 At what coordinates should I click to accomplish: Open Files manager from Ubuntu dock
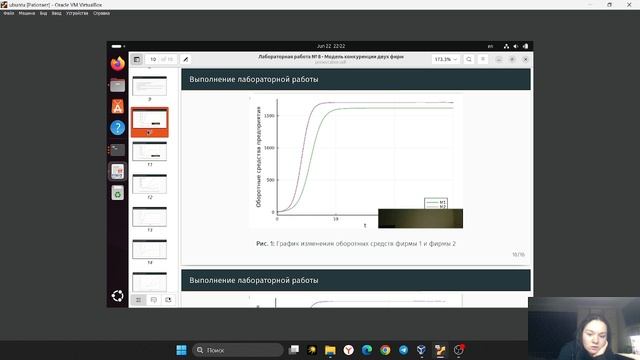[118, 85]
